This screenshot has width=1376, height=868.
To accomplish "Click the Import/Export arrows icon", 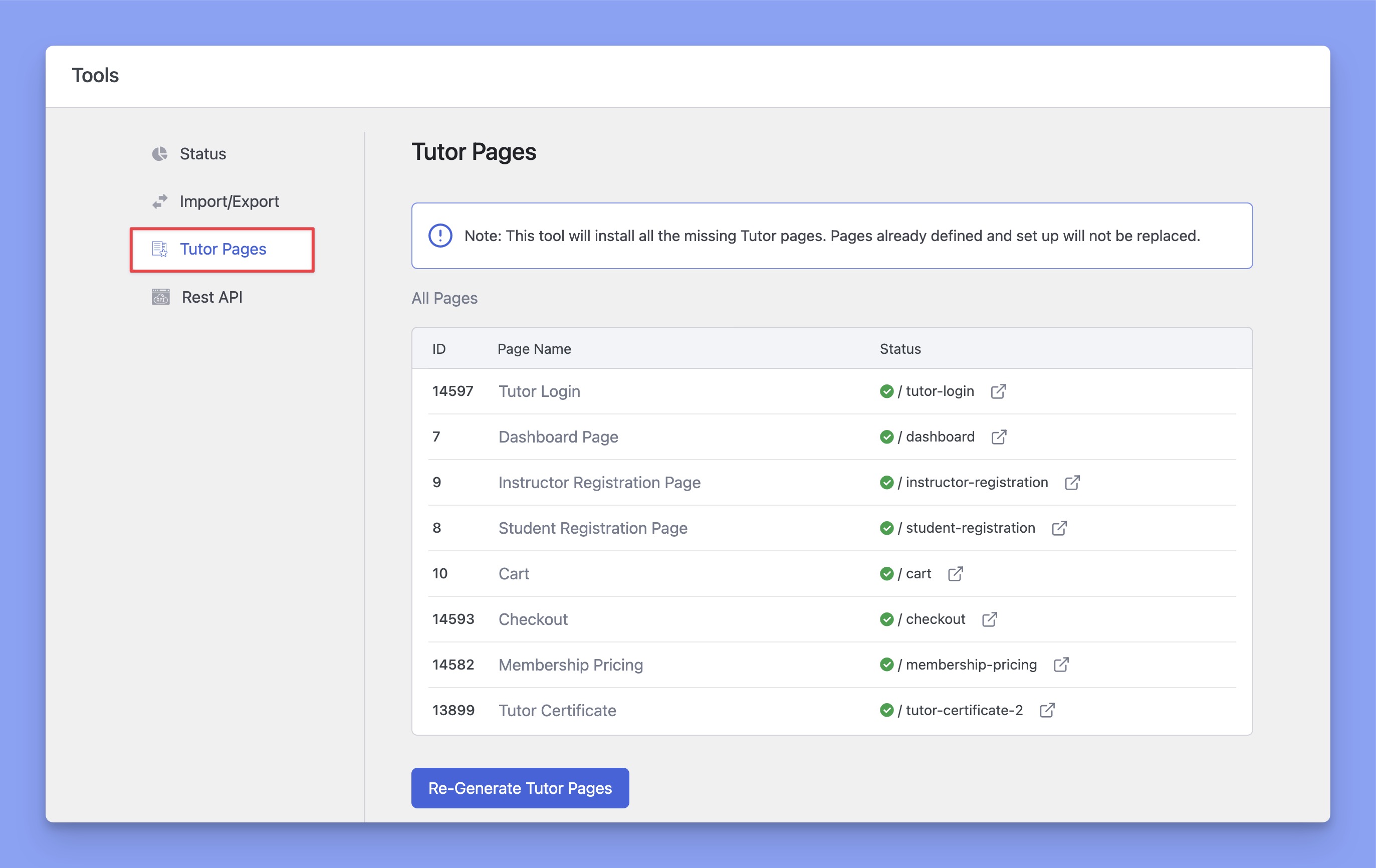I will 159,201.
